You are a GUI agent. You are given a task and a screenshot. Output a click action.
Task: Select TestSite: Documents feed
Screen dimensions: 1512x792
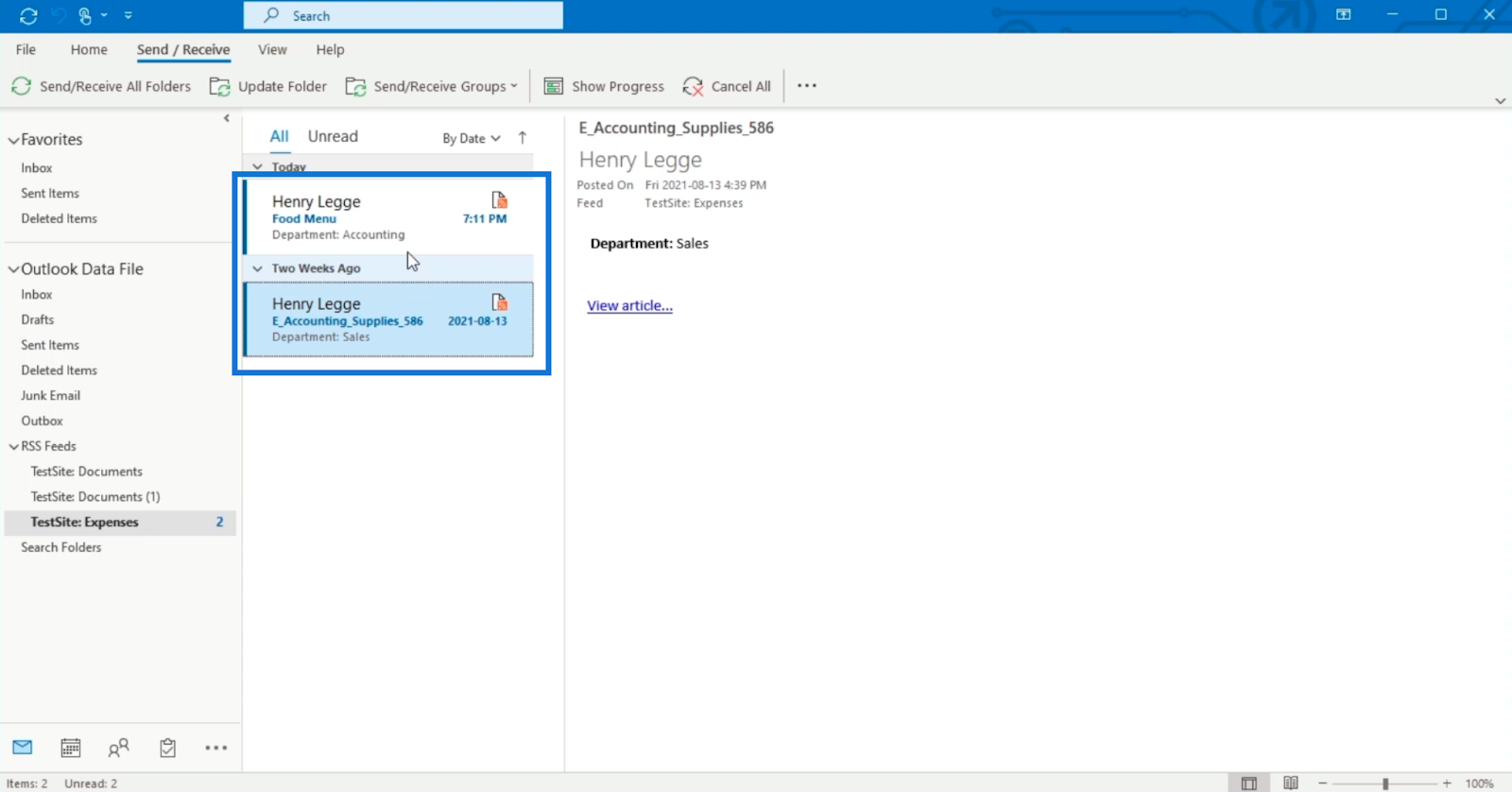pos(86,471)
